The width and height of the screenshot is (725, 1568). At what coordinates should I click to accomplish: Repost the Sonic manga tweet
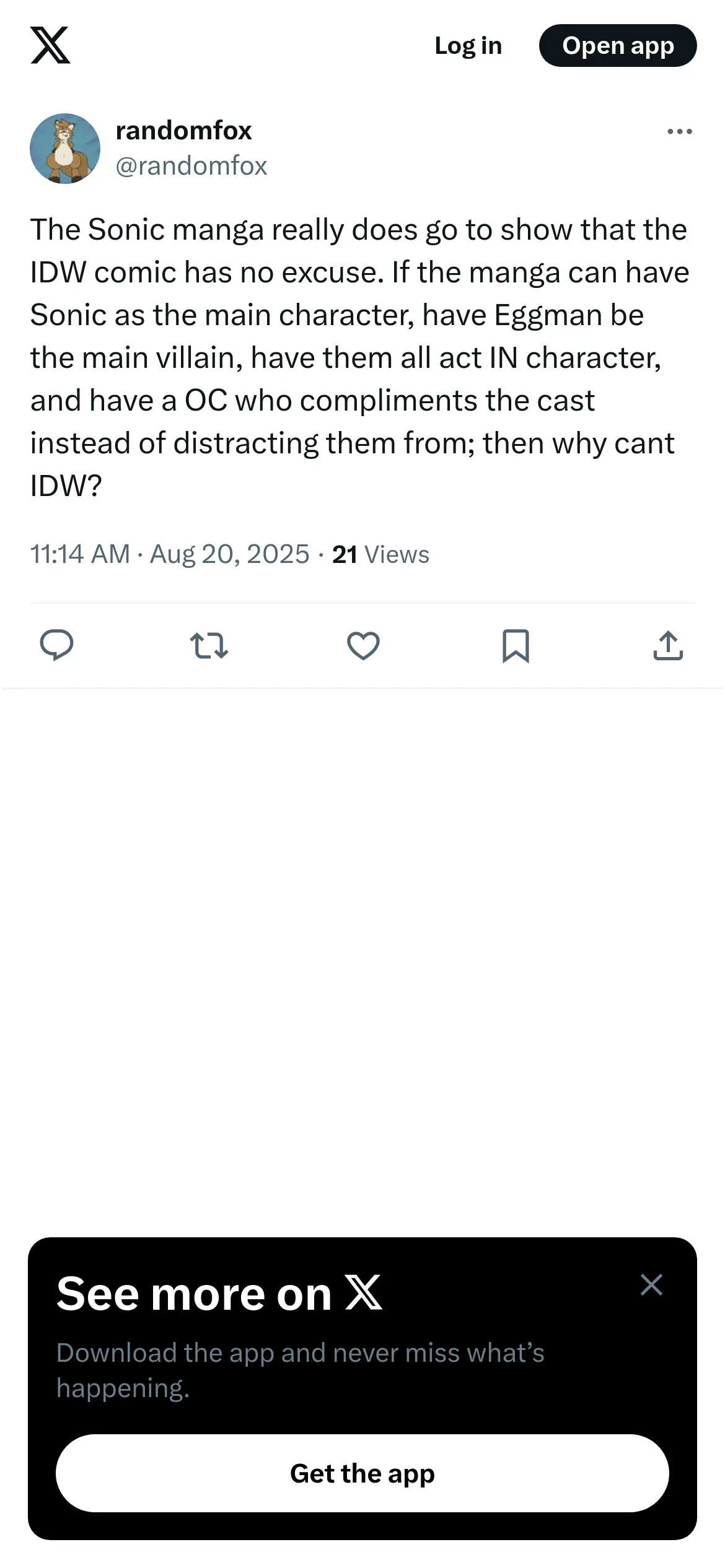click(209, 645)
